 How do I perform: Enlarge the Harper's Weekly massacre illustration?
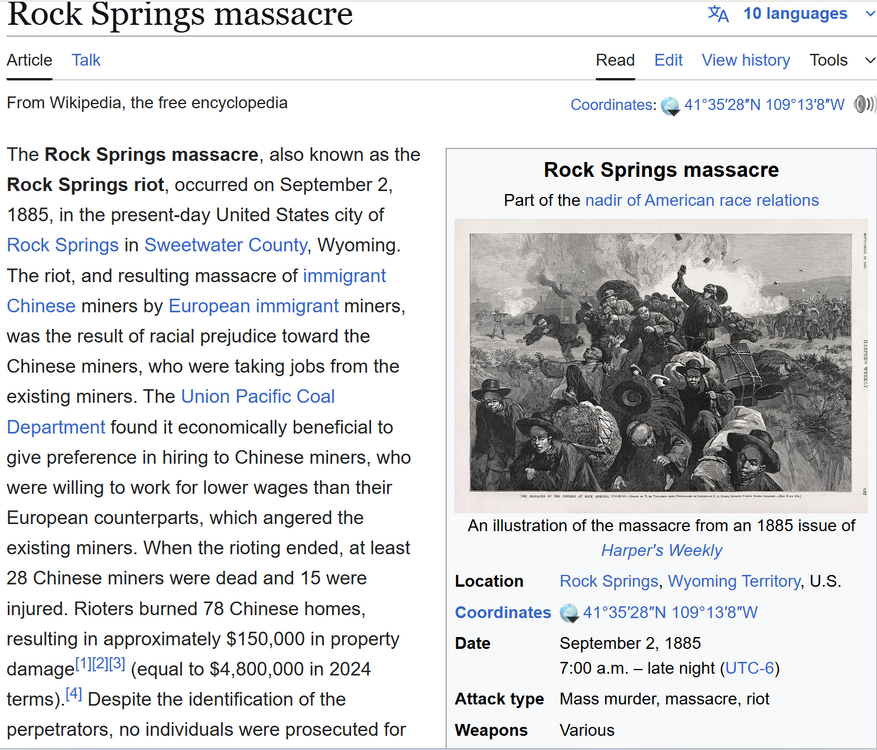[661, 365]
